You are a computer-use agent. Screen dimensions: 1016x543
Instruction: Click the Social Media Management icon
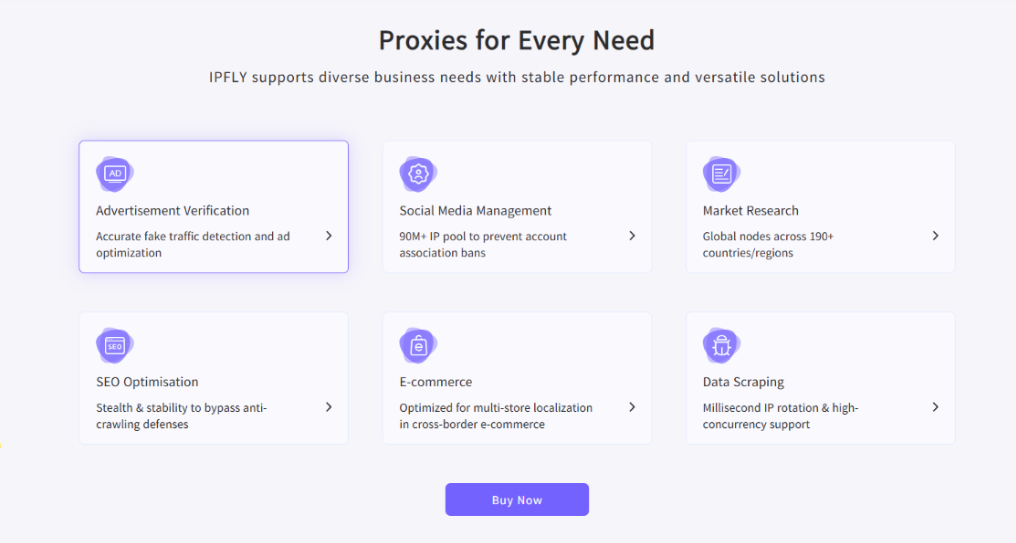(418, 174)
